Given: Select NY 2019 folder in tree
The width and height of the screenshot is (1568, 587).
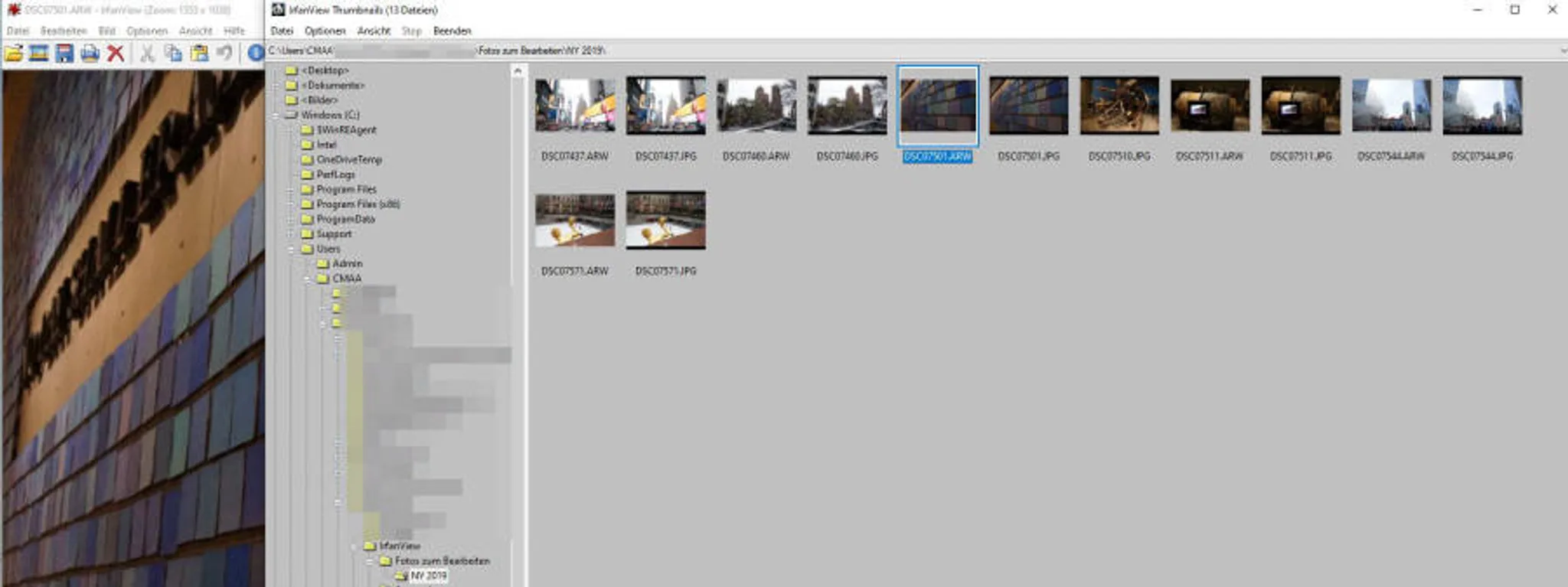Looking at the screenshot, I should (428, 576).
